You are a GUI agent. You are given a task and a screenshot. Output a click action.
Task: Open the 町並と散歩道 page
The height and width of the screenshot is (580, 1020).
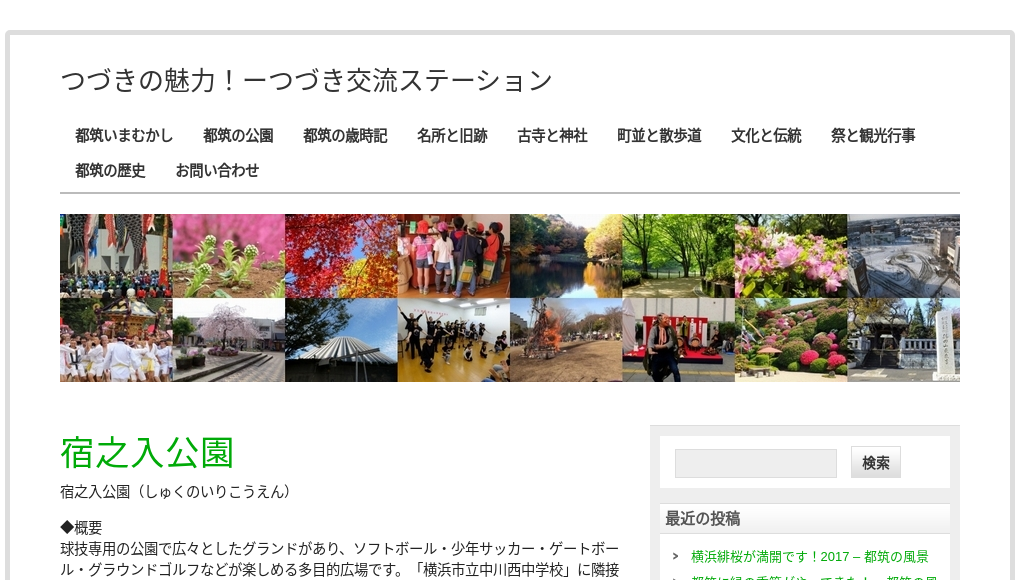coord(659,136)
